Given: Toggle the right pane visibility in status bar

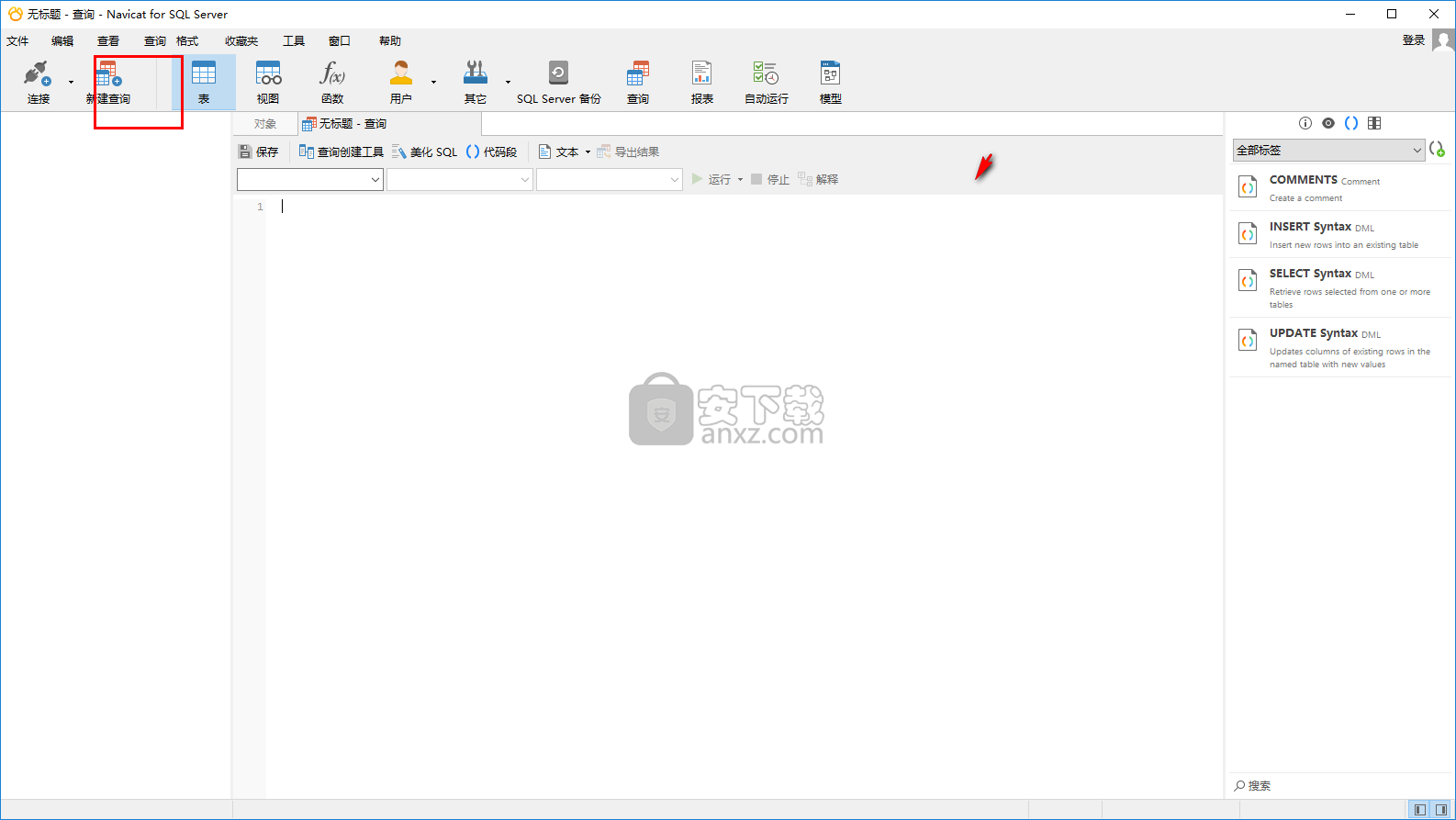Looking at the screenshot, I should (x=1441, y=810).
